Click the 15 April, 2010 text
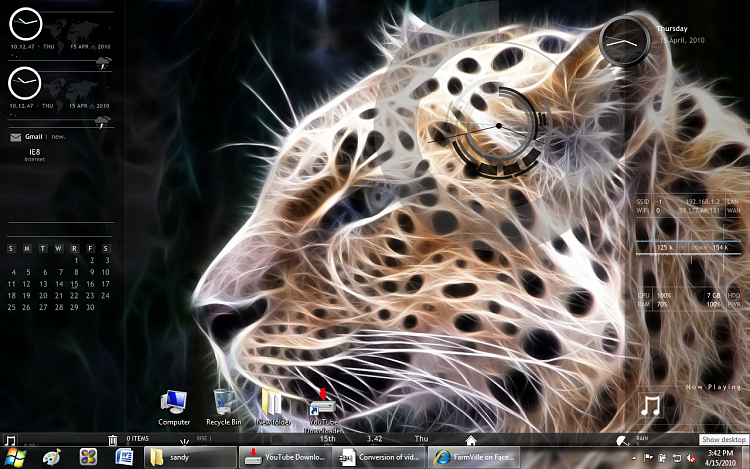 pos(682,40)
